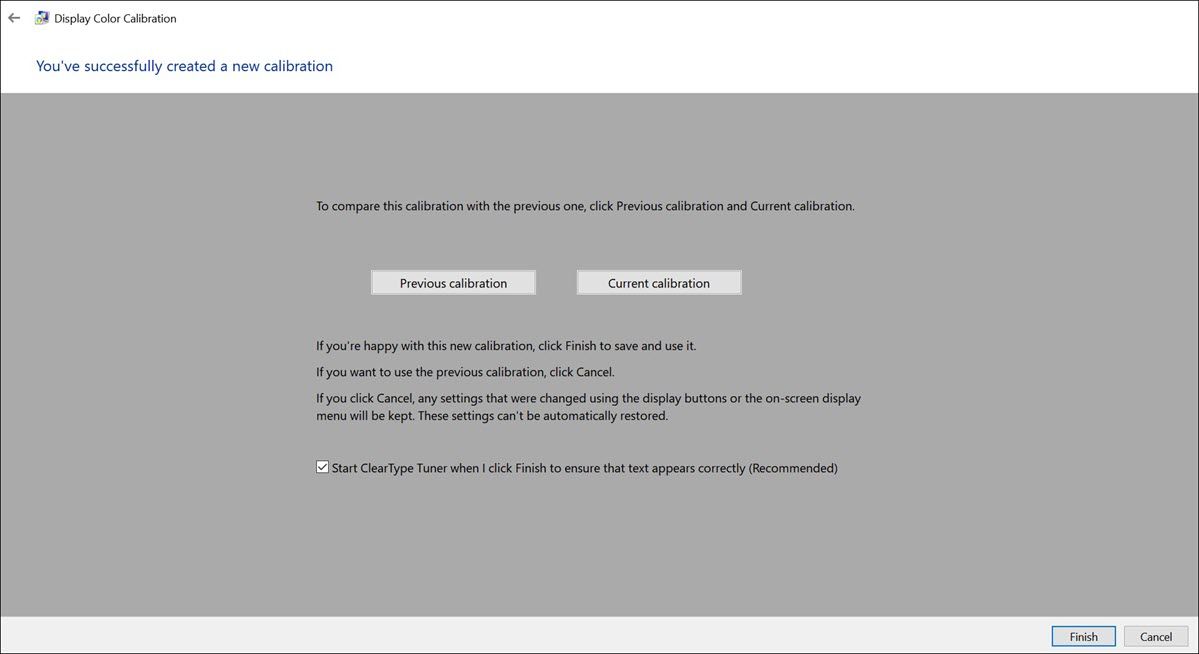The height and width of the screenshot is (654, 1199).
Task: Toggle the ClearType Tuner recommendation checkbox
Action: click(322, 466)
